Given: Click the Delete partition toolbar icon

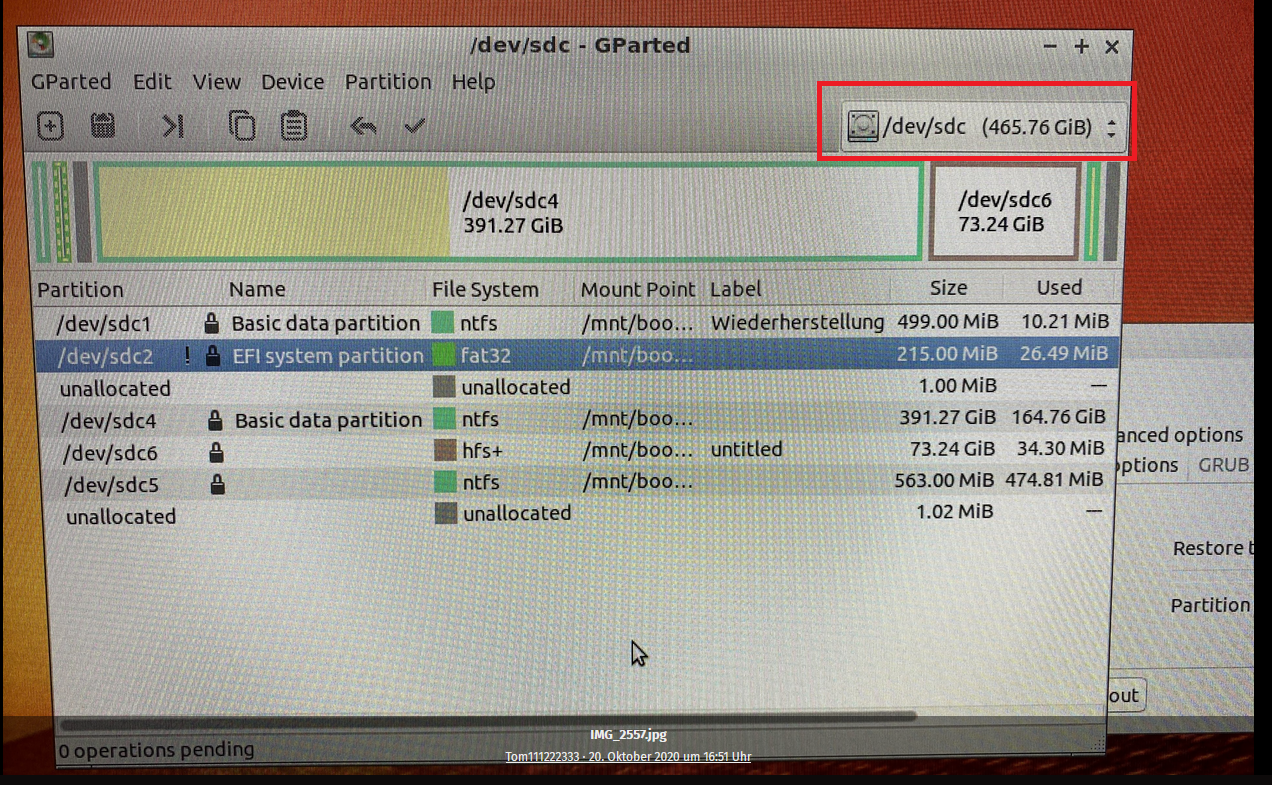Looking at the screenshot, I should [103, 126].
